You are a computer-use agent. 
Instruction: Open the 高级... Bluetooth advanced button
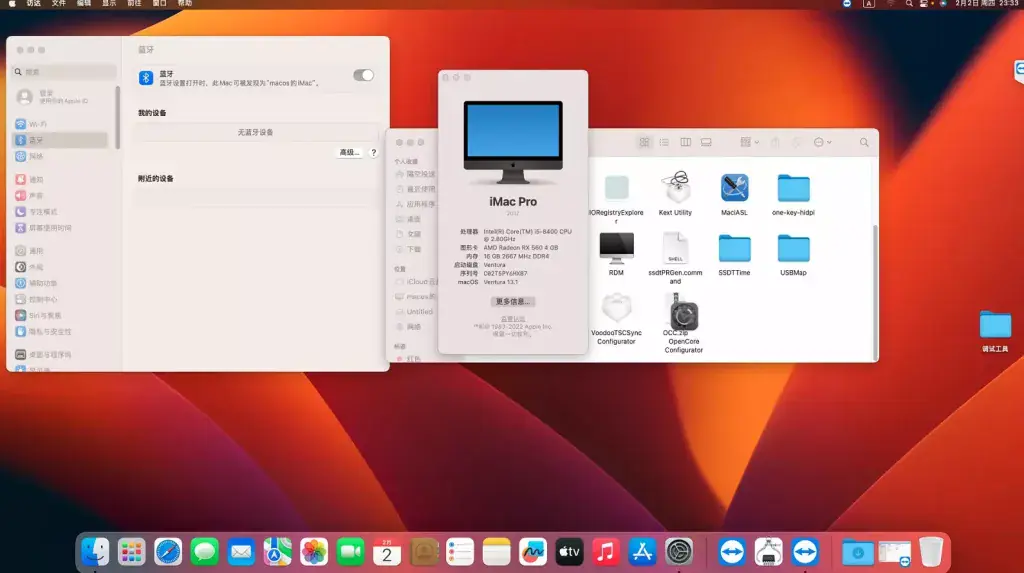click(349, 152)
